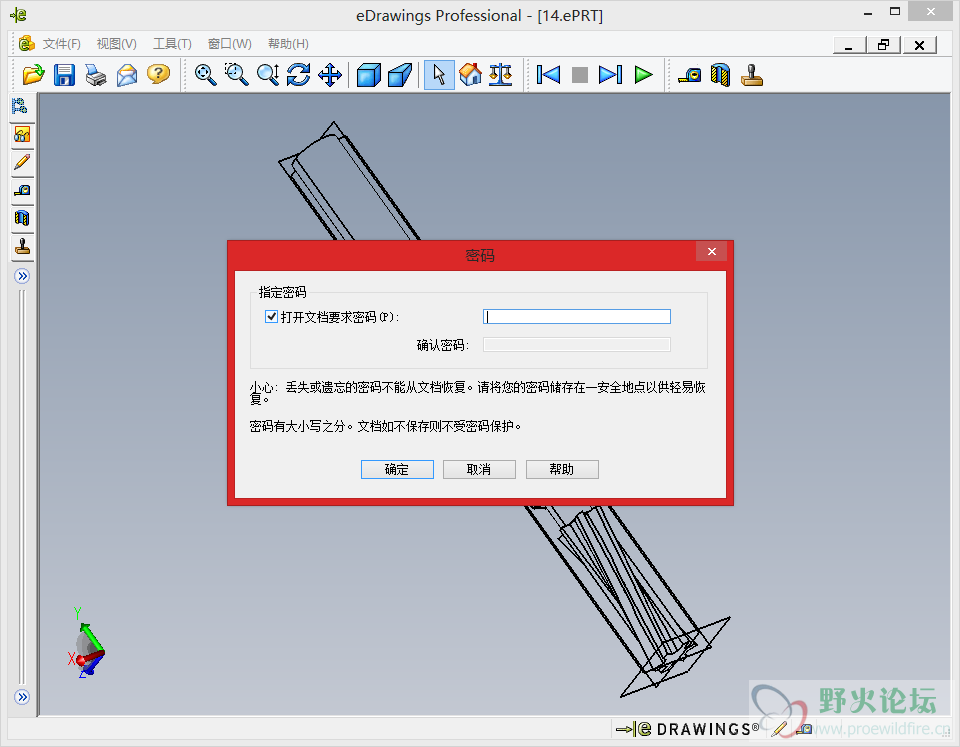Open the 窗口(W) menu
This screenshot has width=960, height=747.
pyautogui.click(x=230, y=44)
